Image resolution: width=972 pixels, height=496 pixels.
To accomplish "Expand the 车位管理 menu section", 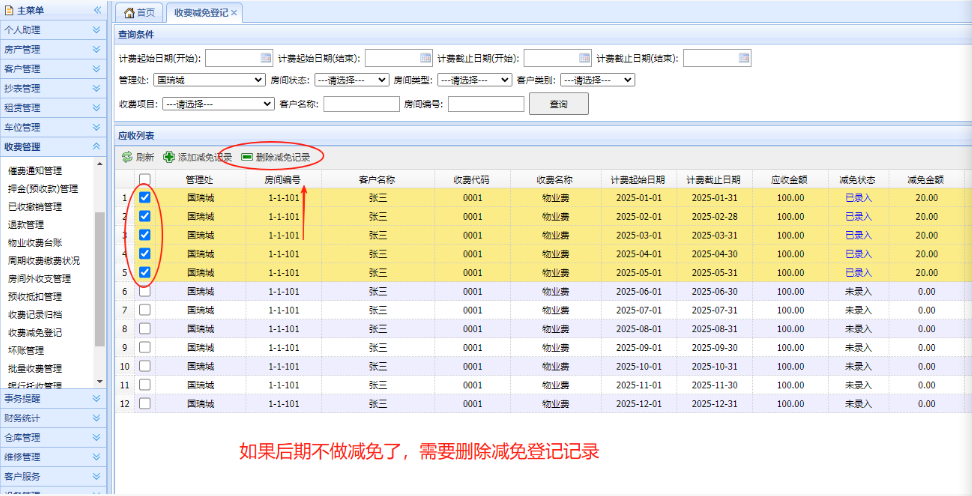I will coord(53,127).
